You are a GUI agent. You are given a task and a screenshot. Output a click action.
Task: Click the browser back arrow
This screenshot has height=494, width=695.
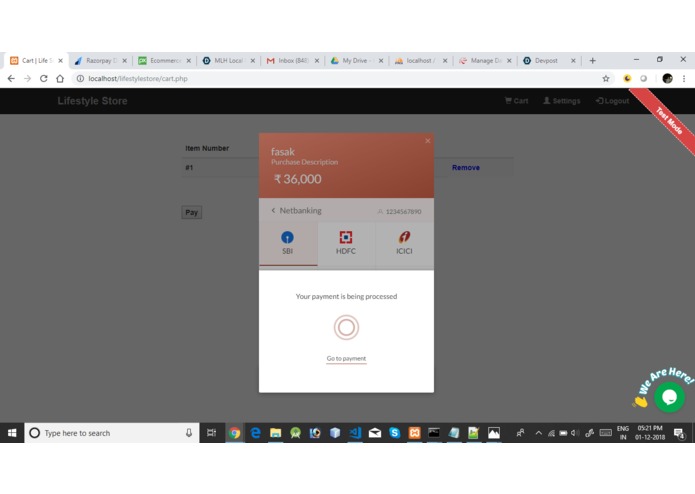(x=11, y=78)
